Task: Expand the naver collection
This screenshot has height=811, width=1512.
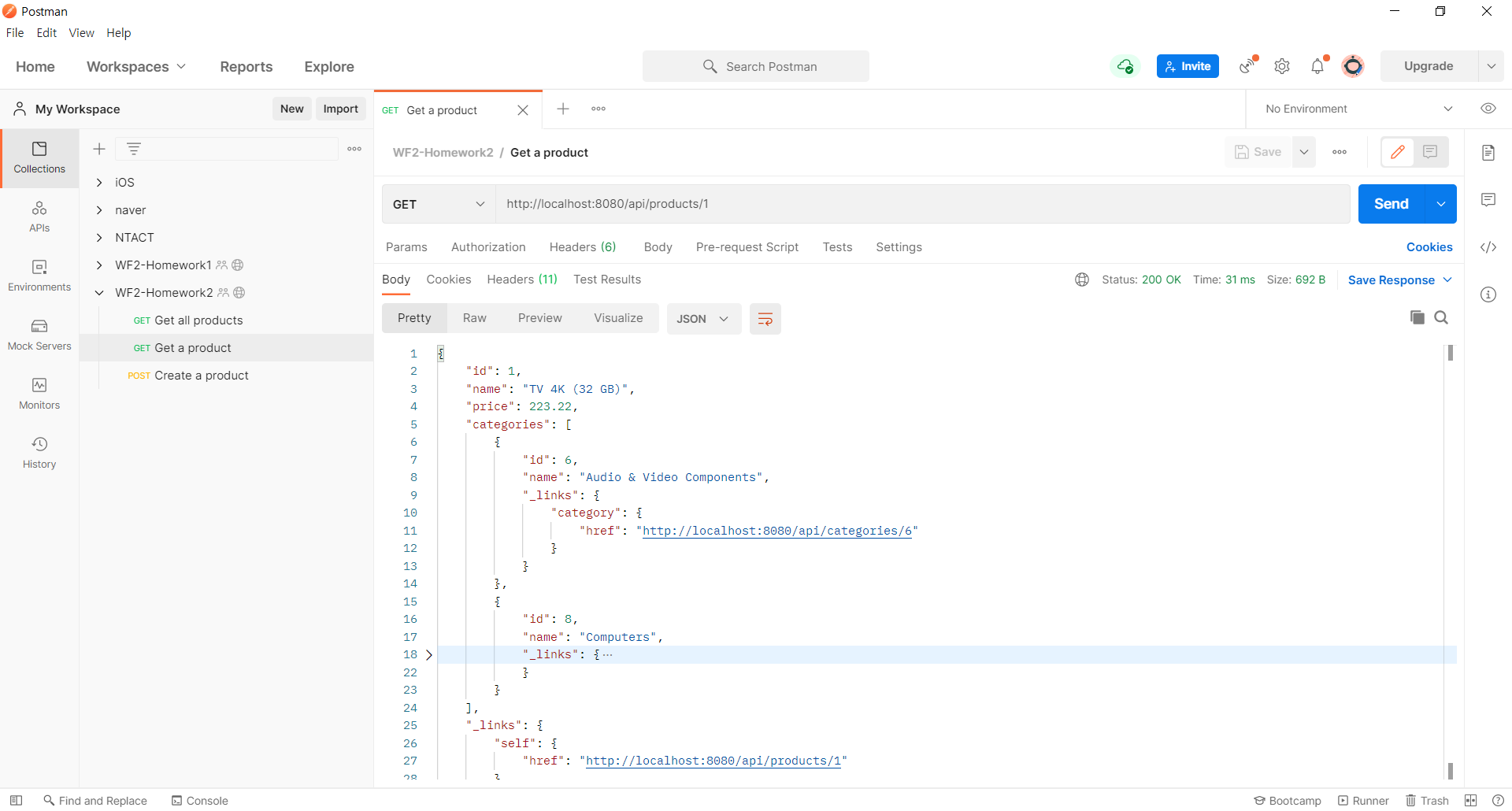Action: [99, 210]
